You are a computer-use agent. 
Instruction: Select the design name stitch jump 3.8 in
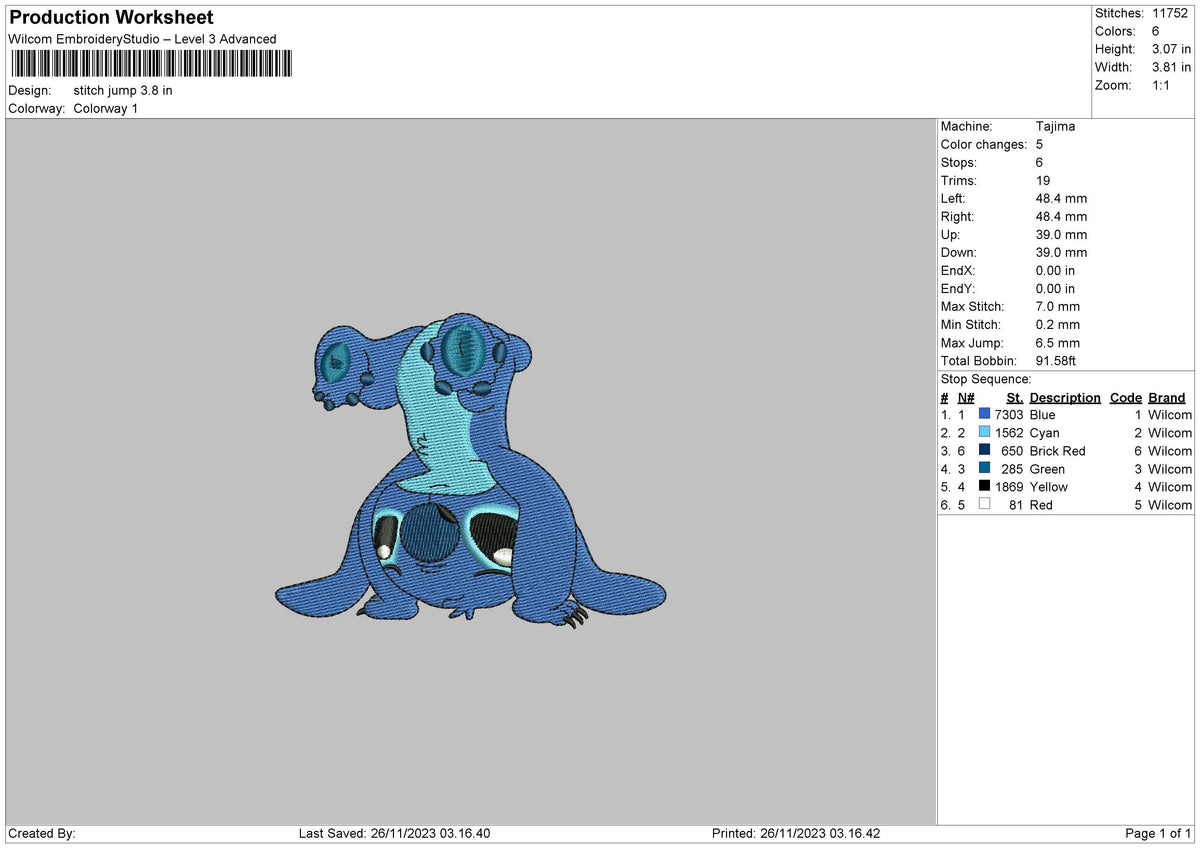124,90
